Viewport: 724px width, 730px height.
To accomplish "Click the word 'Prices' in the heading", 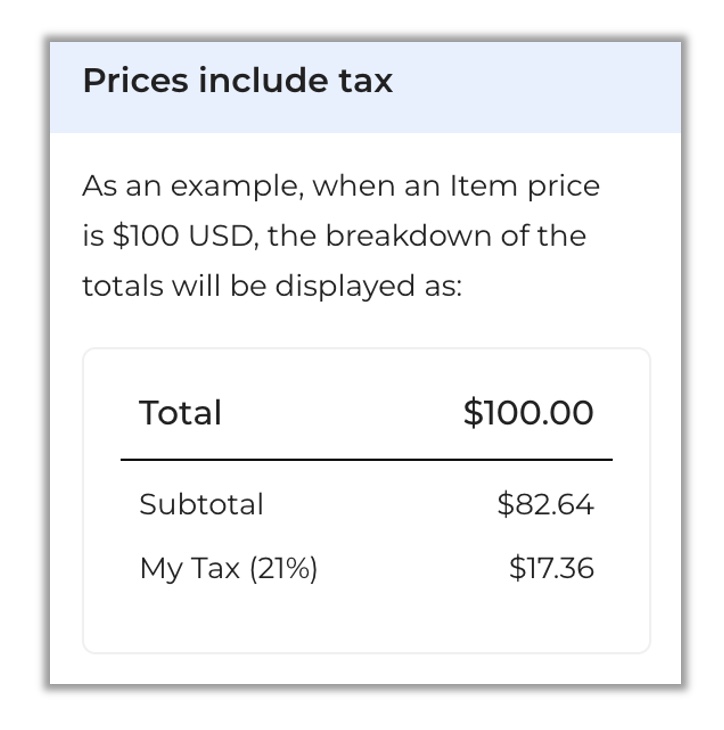I will (135, 81).
